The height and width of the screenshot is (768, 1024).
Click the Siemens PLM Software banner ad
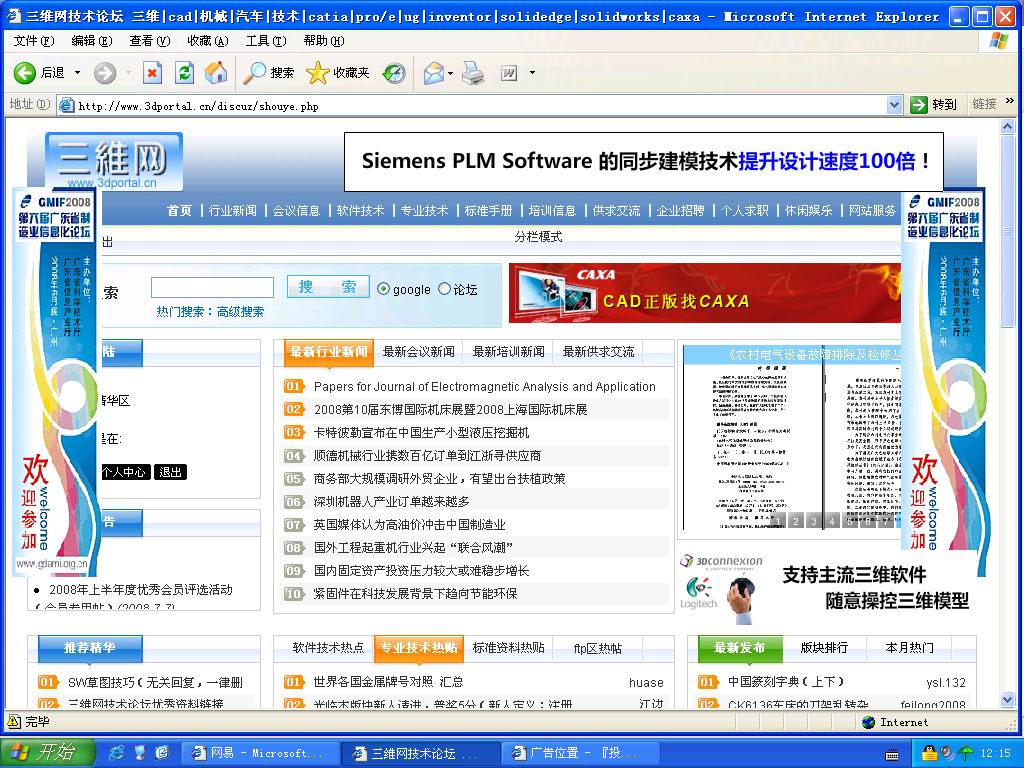[x=644, y=161]
